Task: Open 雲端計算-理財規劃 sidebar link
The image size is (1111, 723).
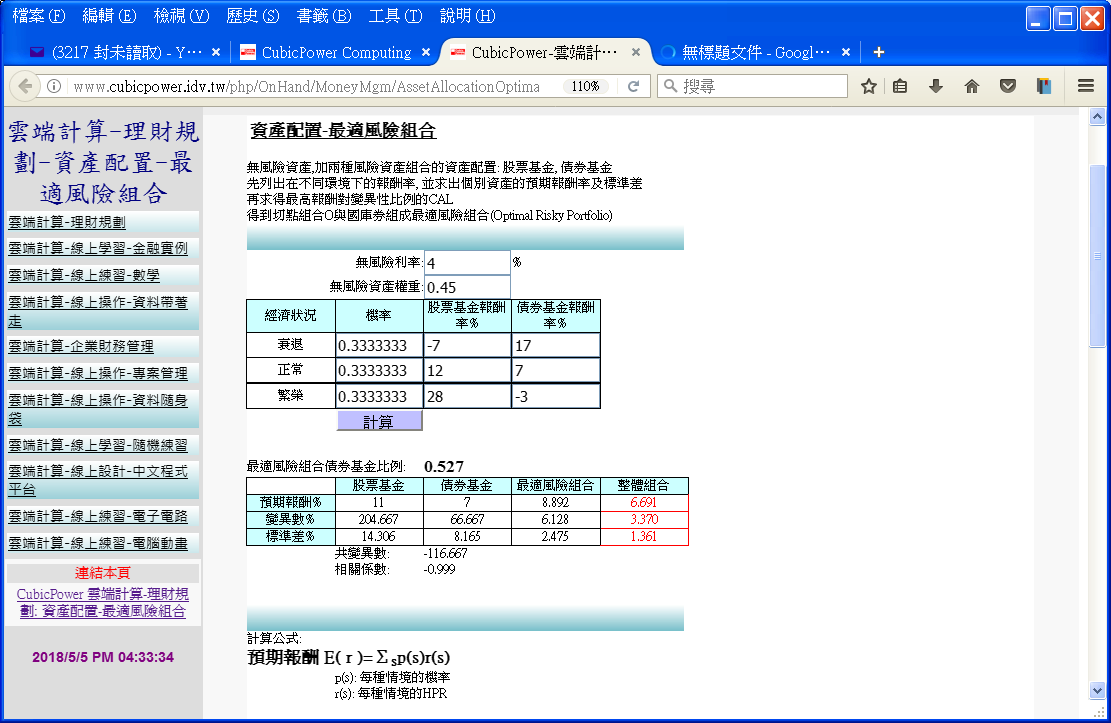Action: tap(67, 223)
